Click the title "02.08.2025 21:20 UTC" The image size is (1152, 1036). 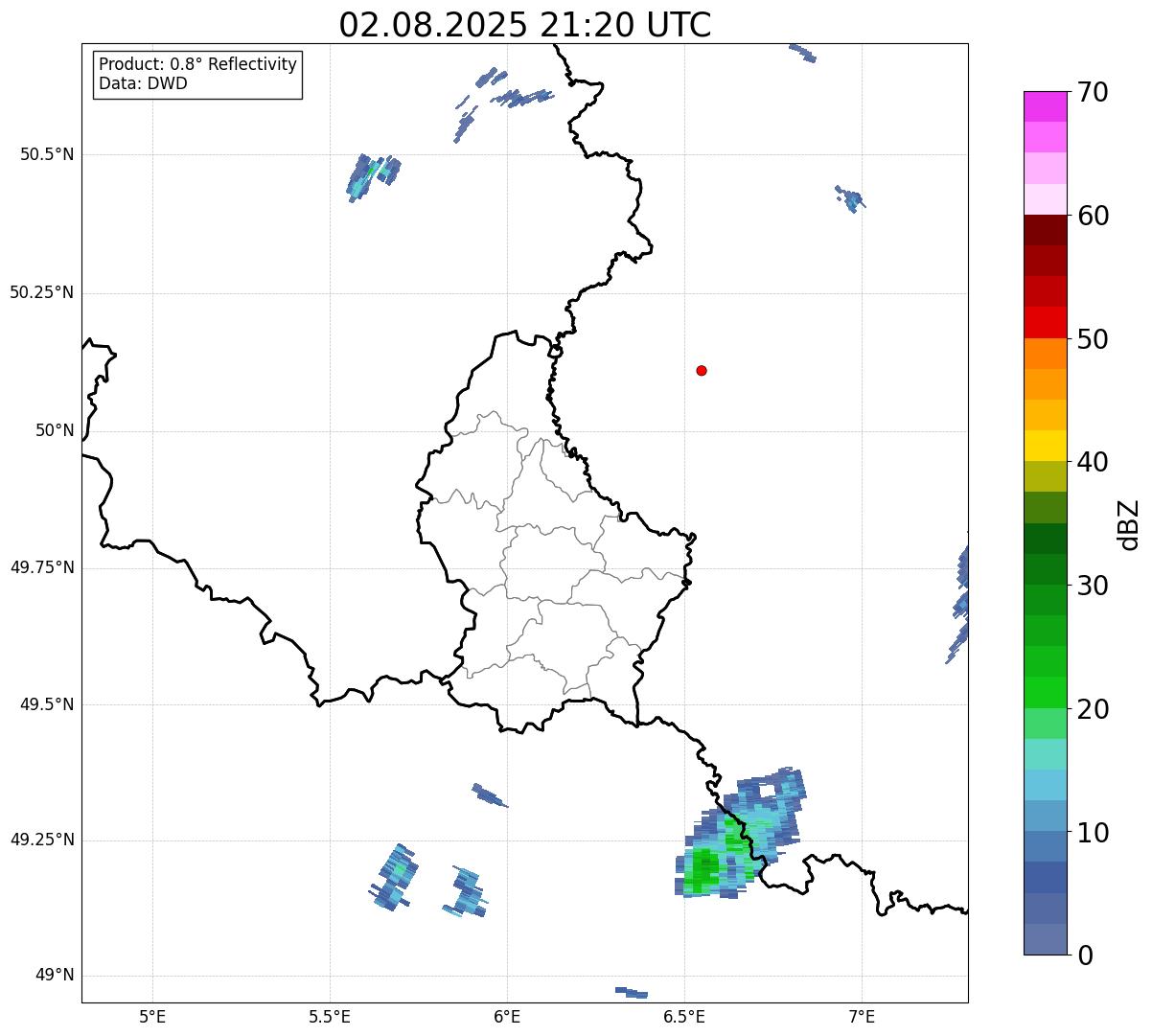(525, 25)
